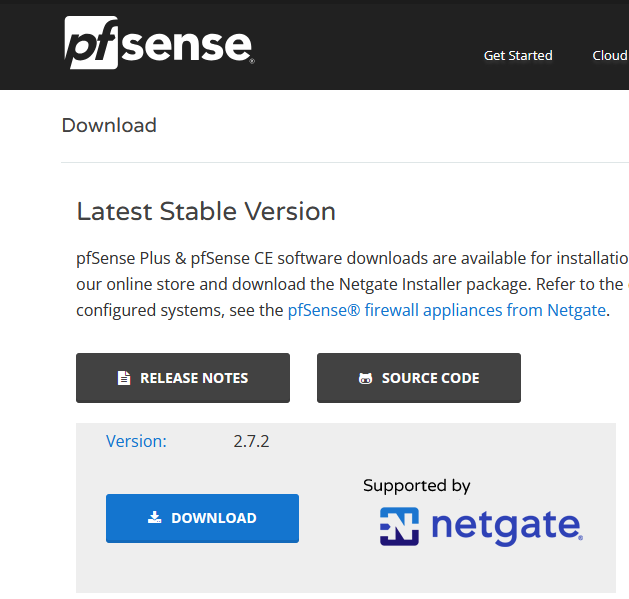Click the registered trademark symbol beside pfSense logo

252,61
